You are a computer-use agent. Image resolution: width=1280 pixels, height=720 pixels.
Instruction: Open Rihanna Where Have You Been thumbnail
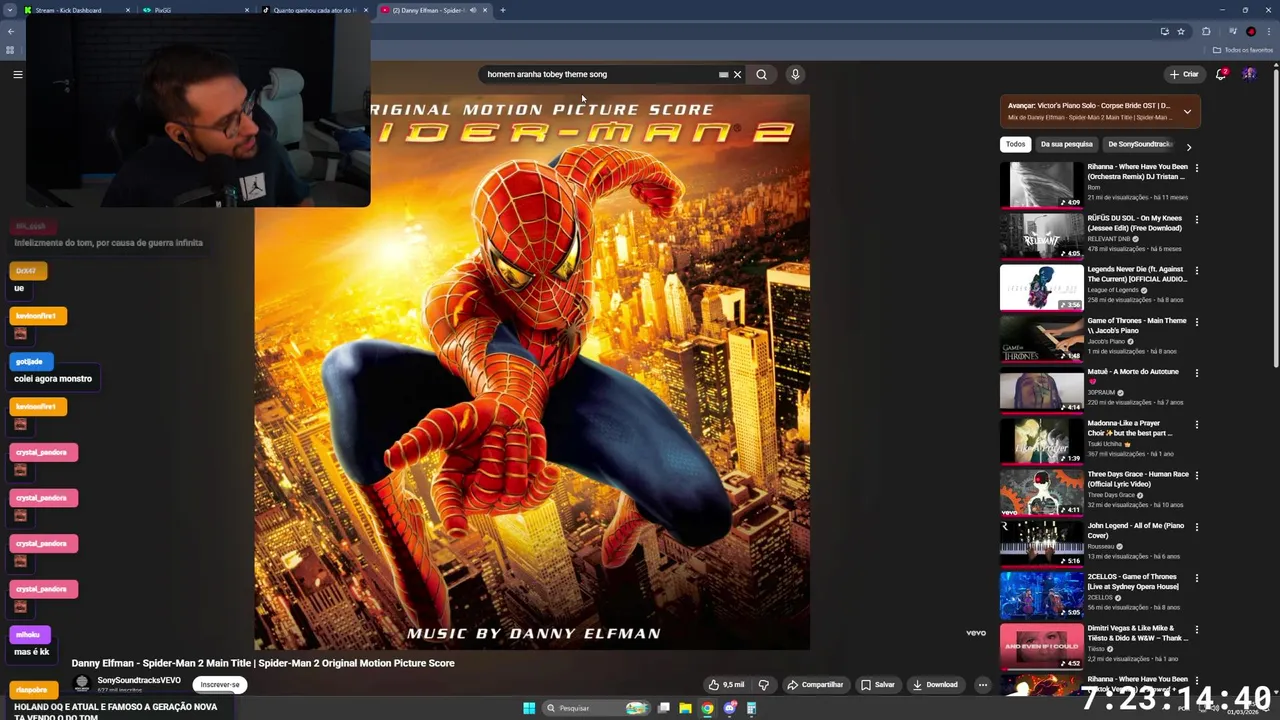(1042, 185)
